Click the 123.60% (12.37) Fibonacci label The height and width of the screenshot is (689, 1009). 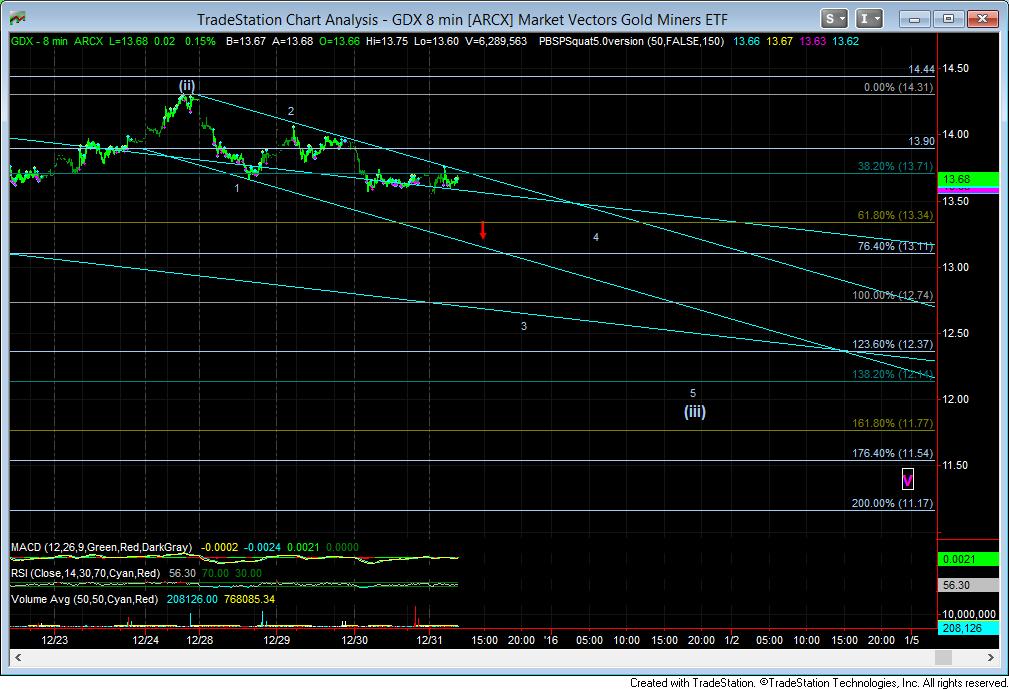click(x=893, y=344)
